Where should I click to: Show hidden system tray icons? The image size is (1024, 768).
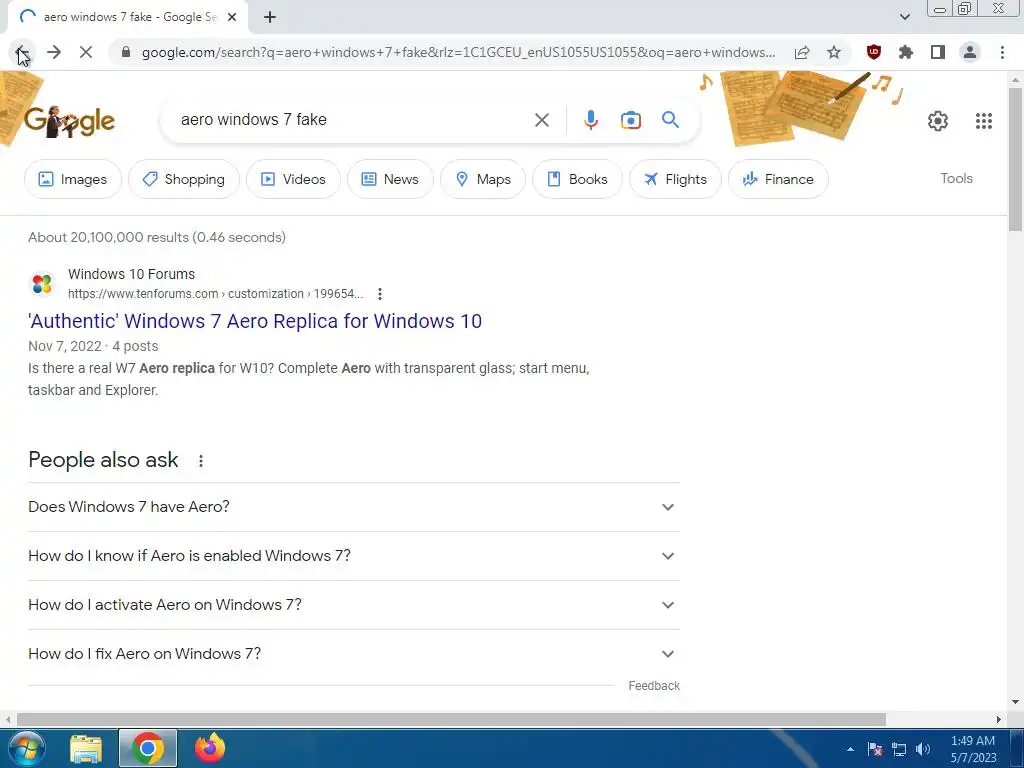pyautogui.click(x=850, y=749)
